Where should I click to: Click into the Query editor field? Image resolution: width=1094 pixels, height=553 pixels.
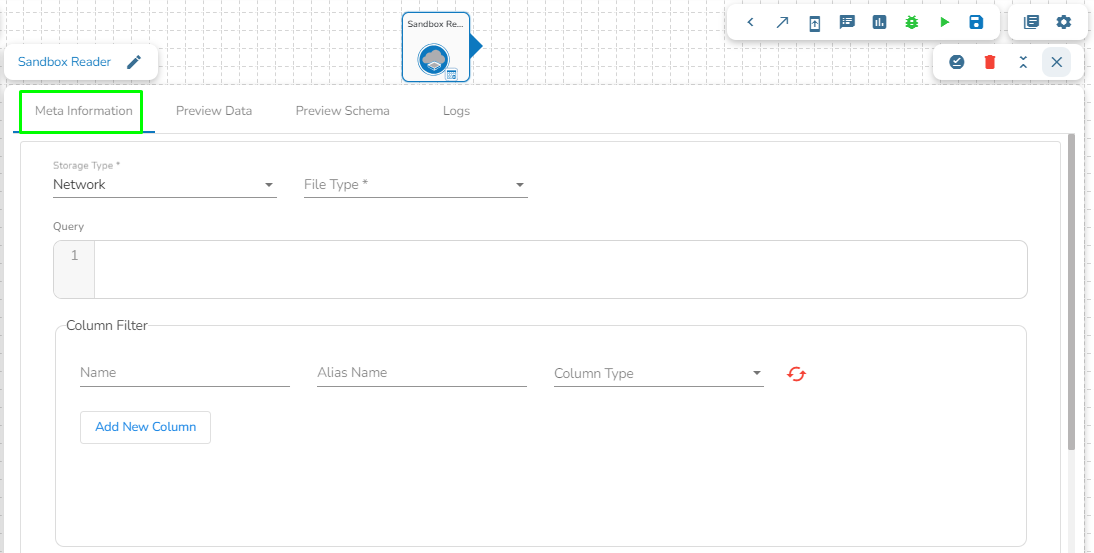[x=560, y=269]
